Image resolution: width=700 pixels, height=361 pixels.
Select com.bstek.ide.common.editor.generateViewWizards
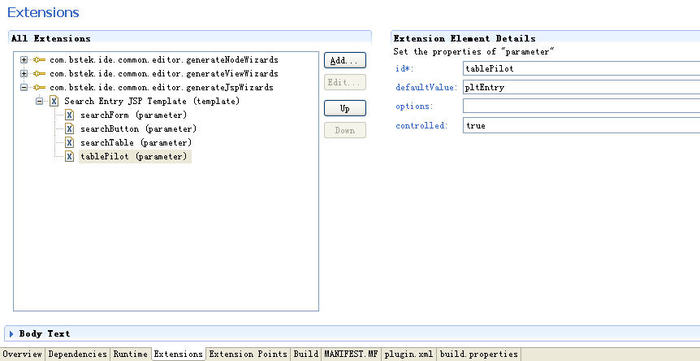coord(163,74)
